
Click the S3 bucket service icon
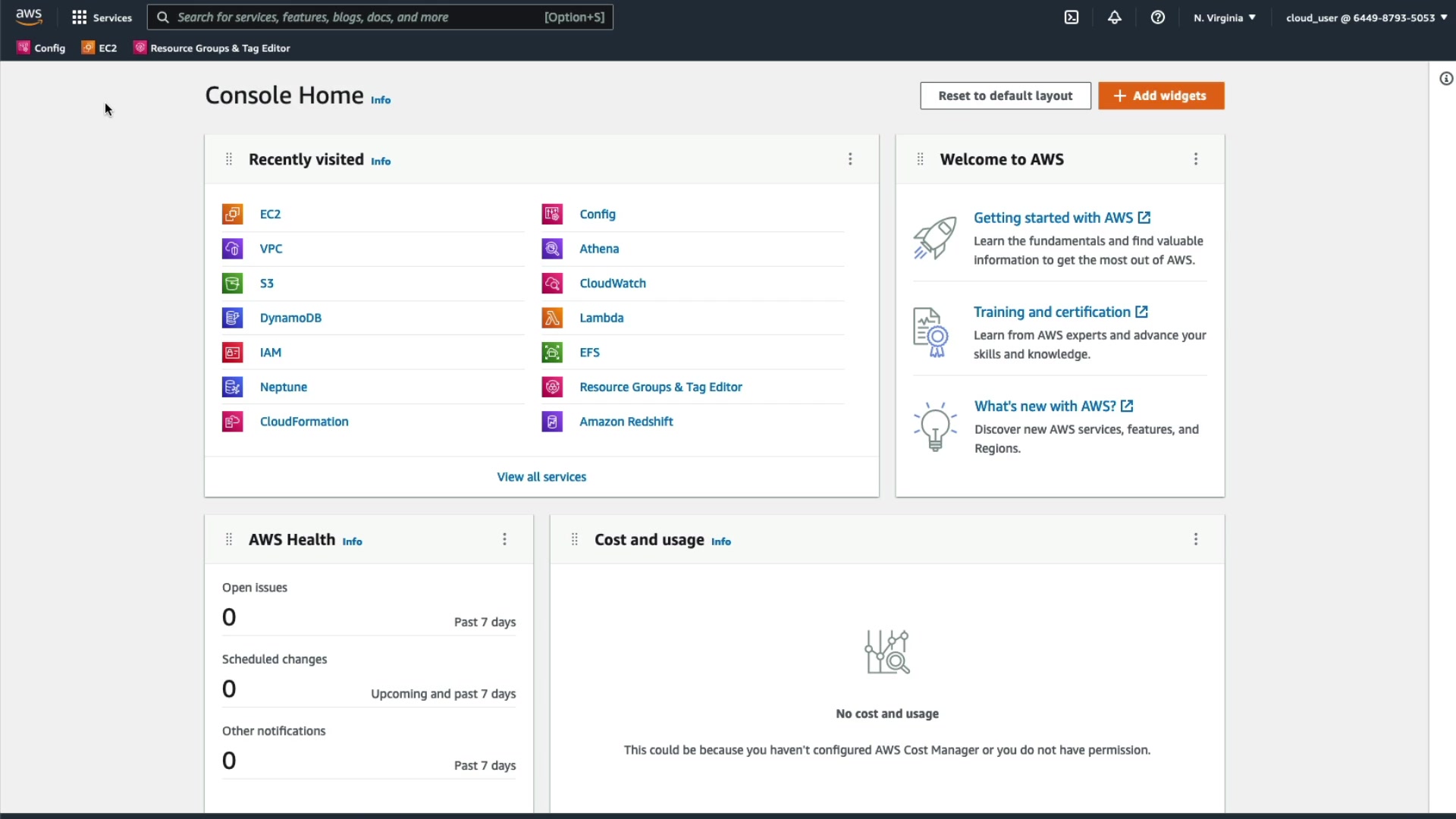pyautogui.click(x=232, y=284)
